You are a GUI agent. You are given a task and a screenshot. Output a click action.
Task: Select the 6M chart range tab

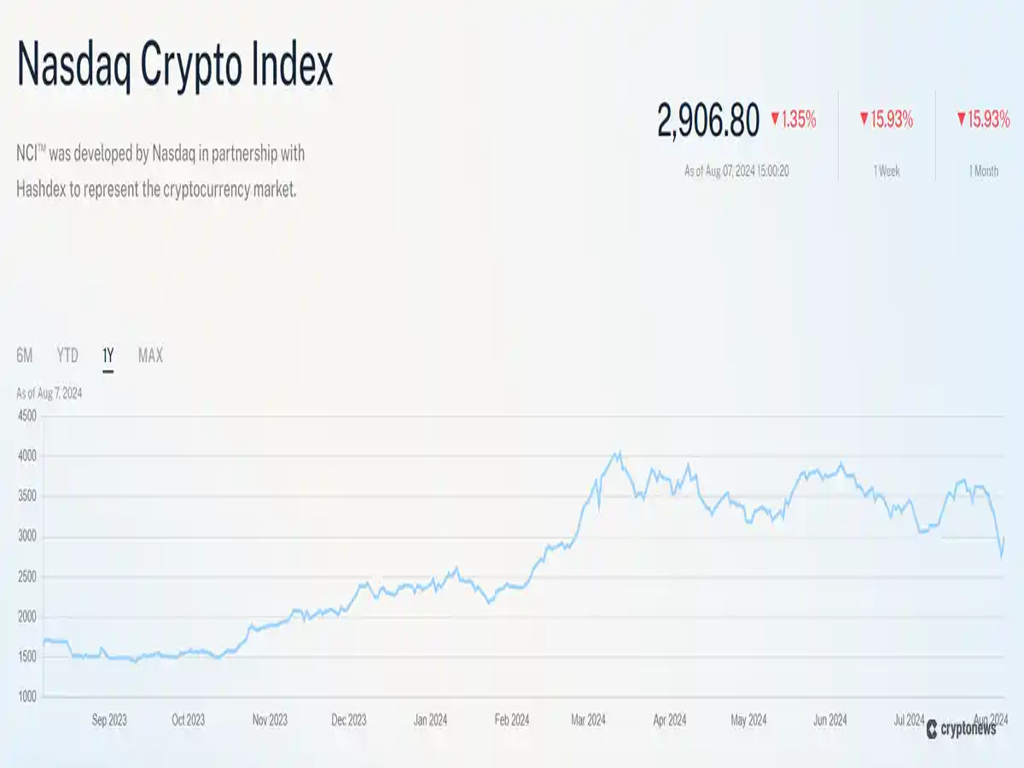pyautogui.click(x=25, y=355)
